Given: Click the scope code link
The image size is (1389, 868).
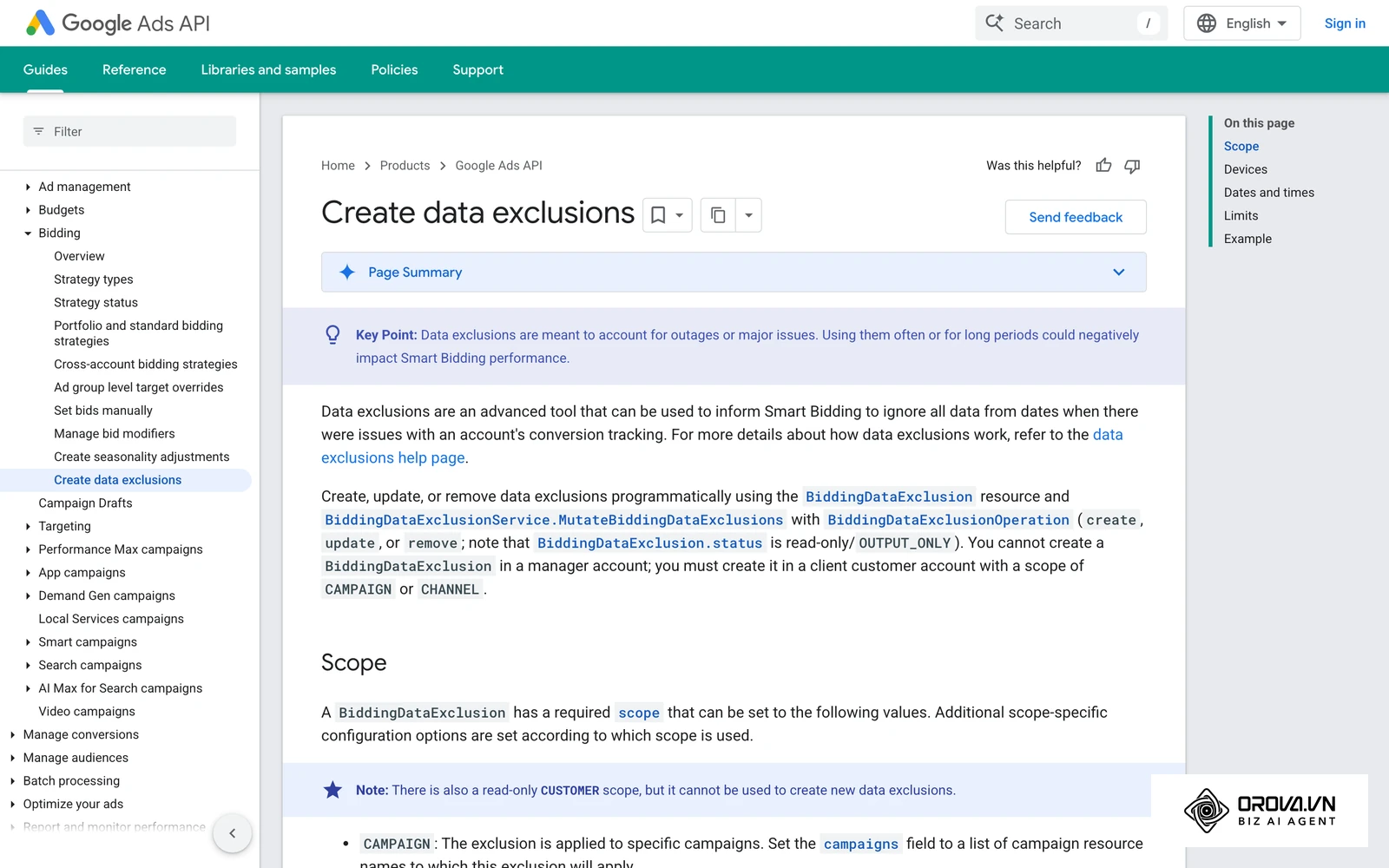Looking at the screenshot, I should (x=639, y=713).
